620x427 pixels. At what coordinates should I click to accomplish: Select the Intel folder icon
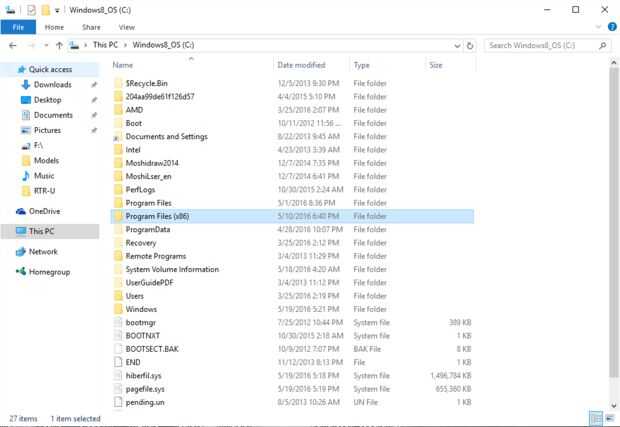click(x=118, y=150)
